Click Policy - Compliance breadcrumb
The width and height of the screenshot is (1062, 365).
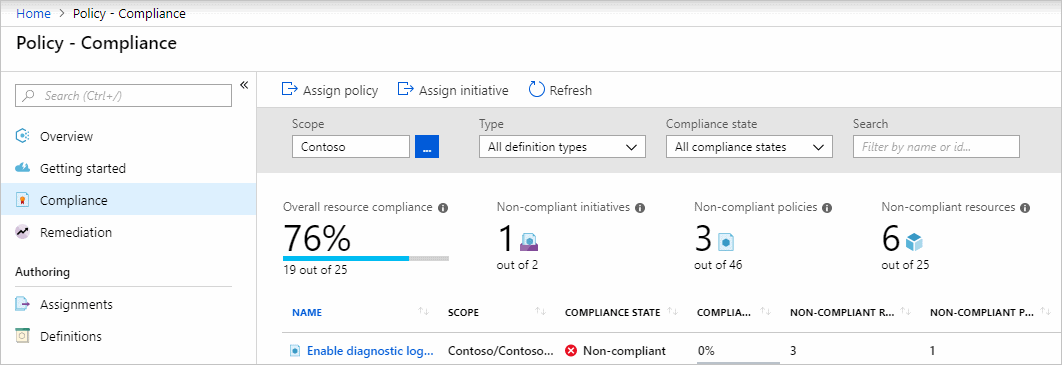(x=129, y=14)
